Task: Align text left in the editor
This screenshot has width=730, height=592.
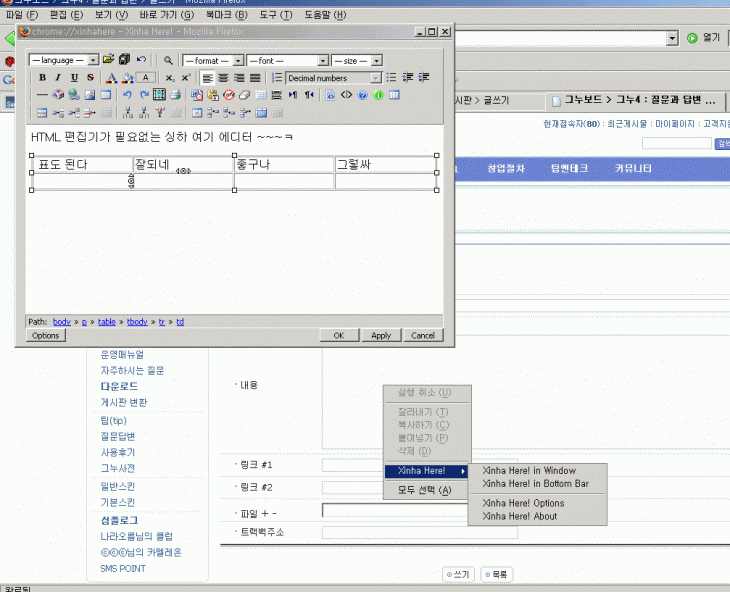Action: click(x=207, y=78)
